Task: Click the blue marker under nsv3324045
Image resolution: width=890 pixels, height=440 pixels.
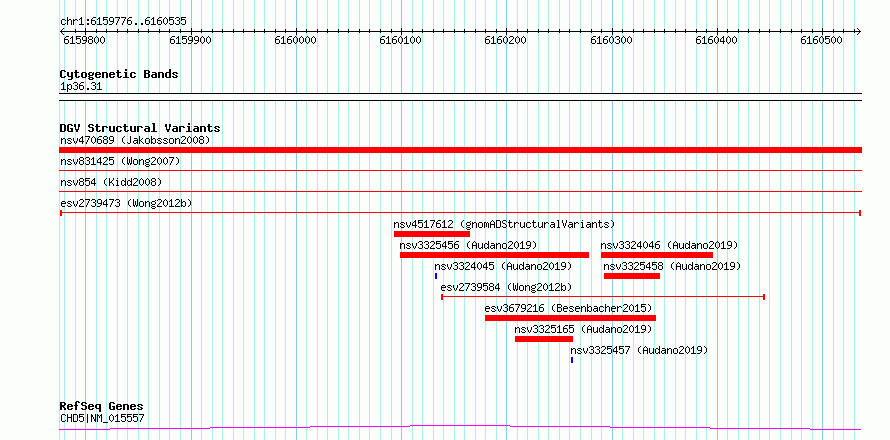Action: click(x=436, y=276)
